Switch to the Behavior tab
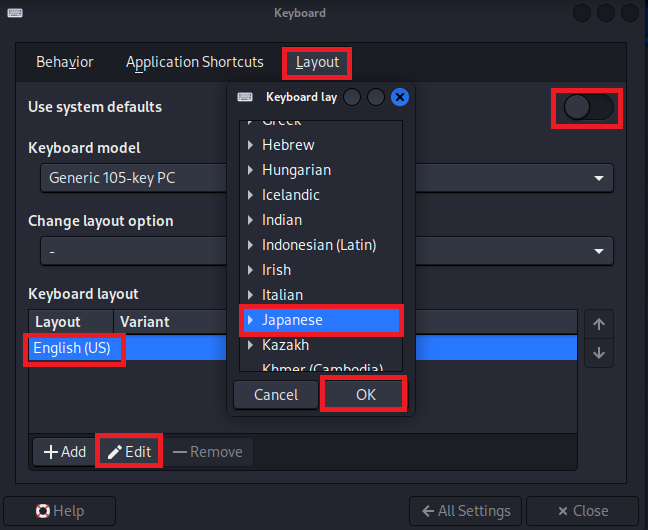648x530 pixels. 65,62
